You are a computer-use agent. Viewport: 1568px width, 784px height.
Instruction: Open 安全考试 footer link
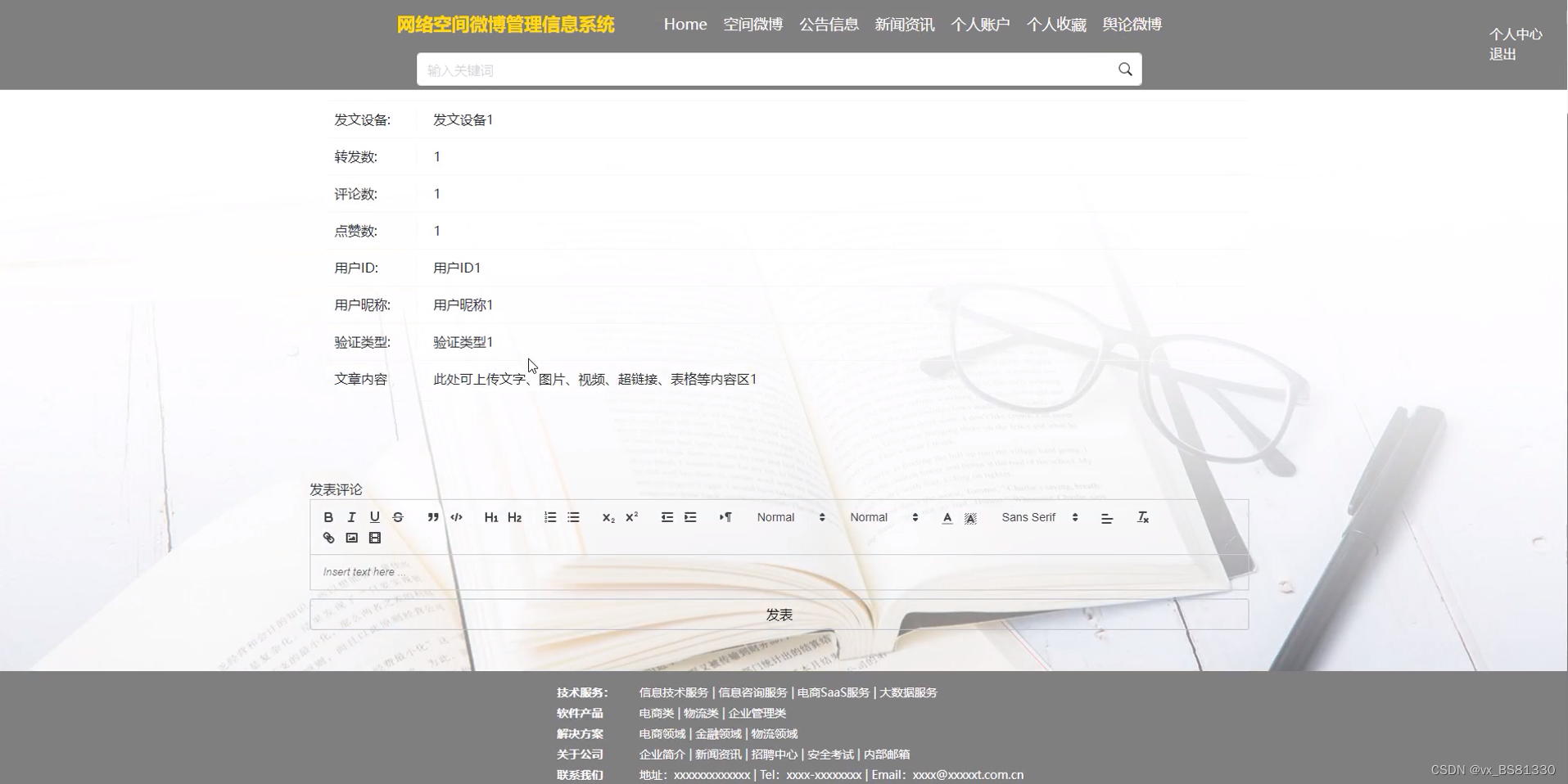pyautogui.click(x=830, y=755)
